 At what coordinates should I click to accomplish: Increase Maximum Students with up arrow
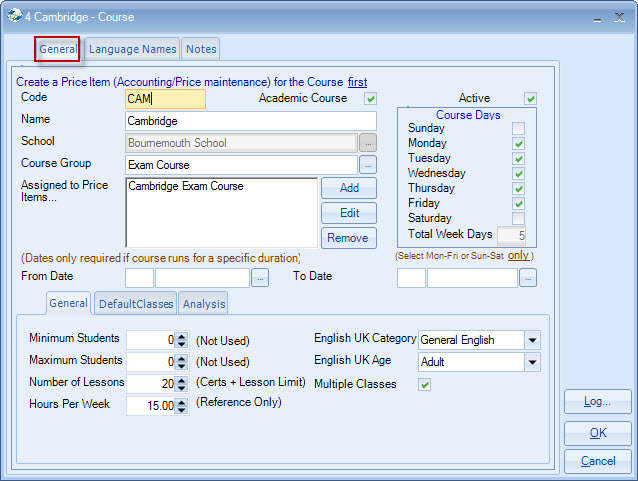(x=181, y=358)
